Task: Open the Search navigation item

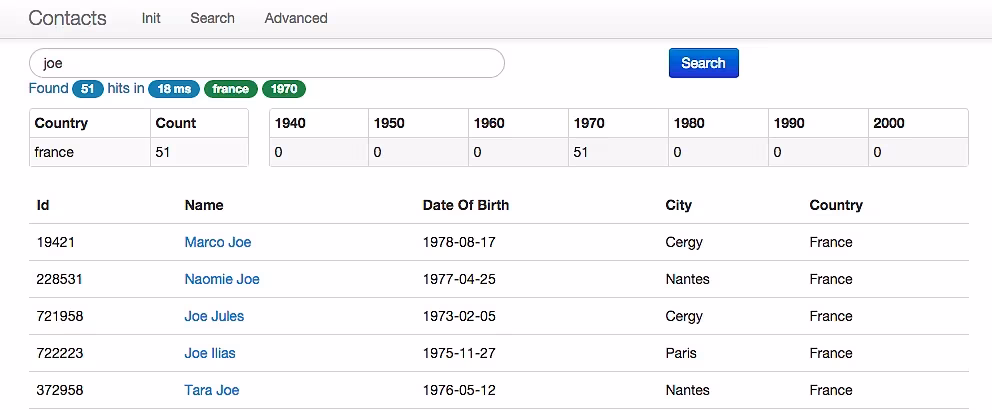Action: (x=212, y=18)
